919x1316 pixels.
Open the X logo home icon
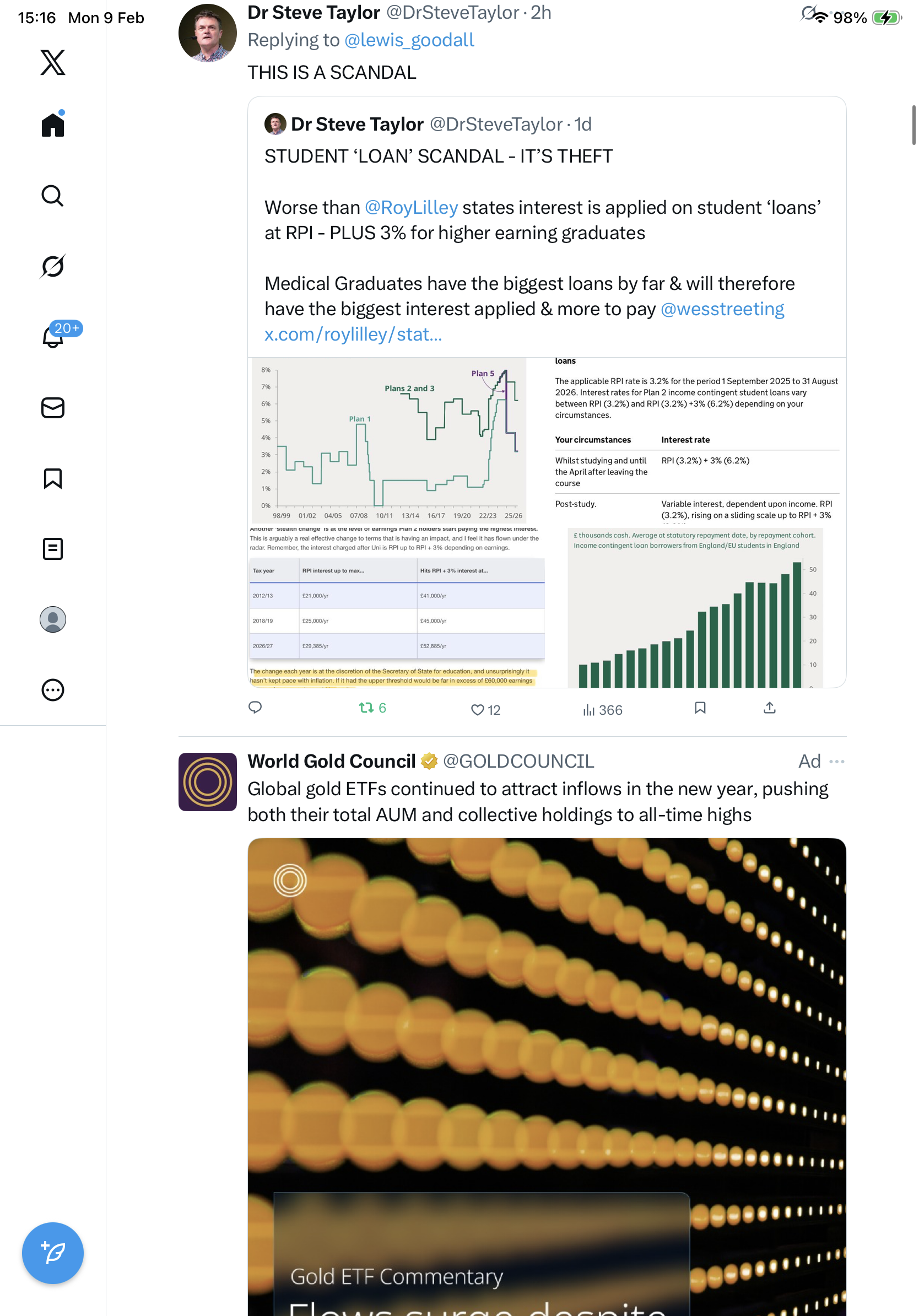(53, 62)
